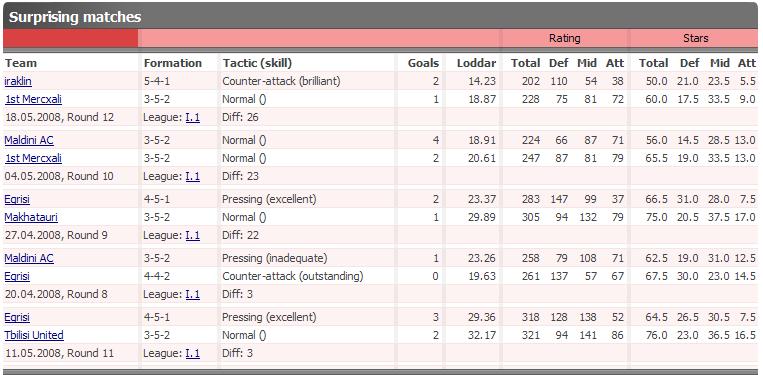Viewport: 763px width, 375px height.
Task: Click the Loddar column header
Action: tap(476, 63)
